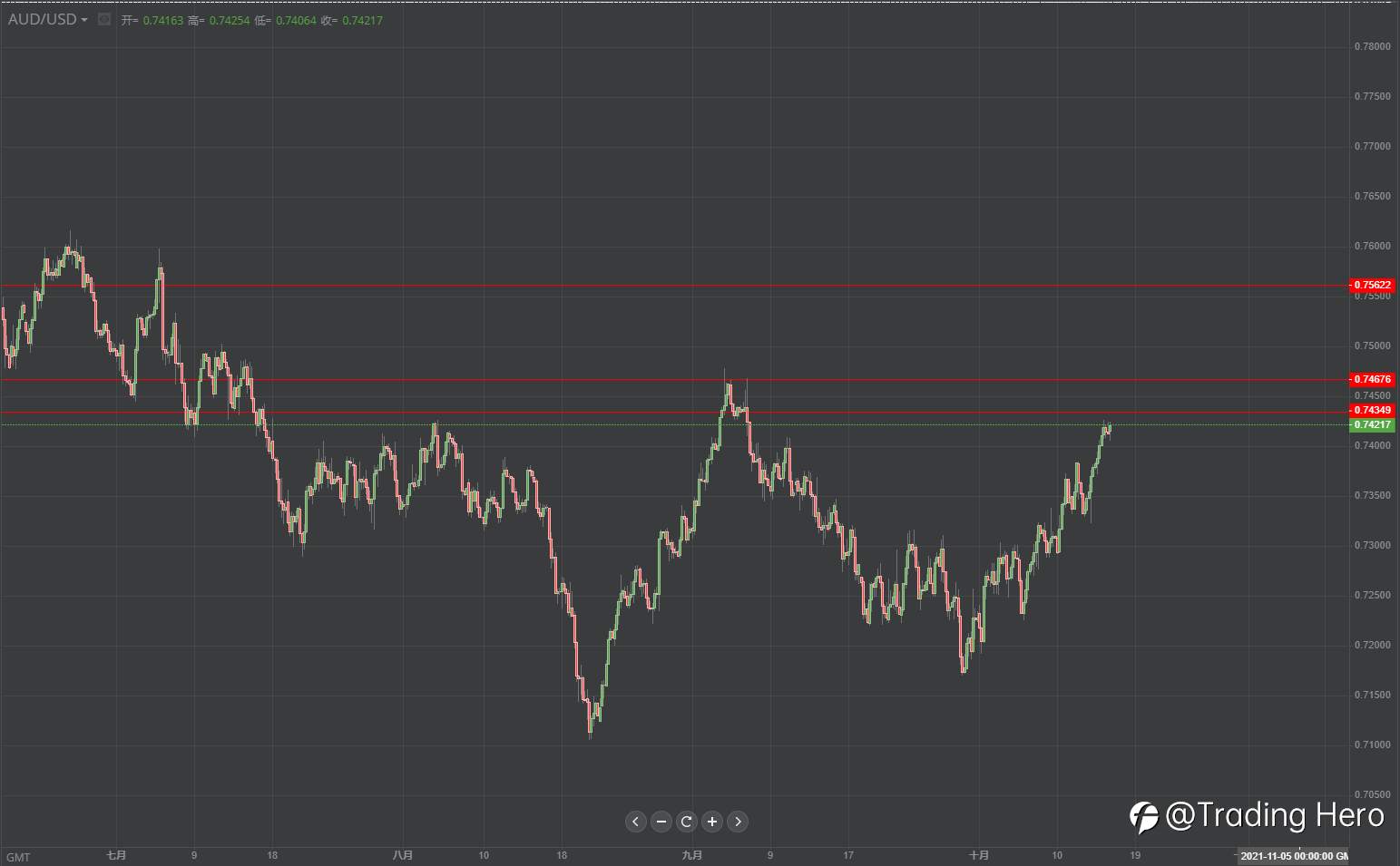This screenshot has height=866, width=1400.
Task: Click the 0.75000 price axis label
Action: tap(1372, 345)
